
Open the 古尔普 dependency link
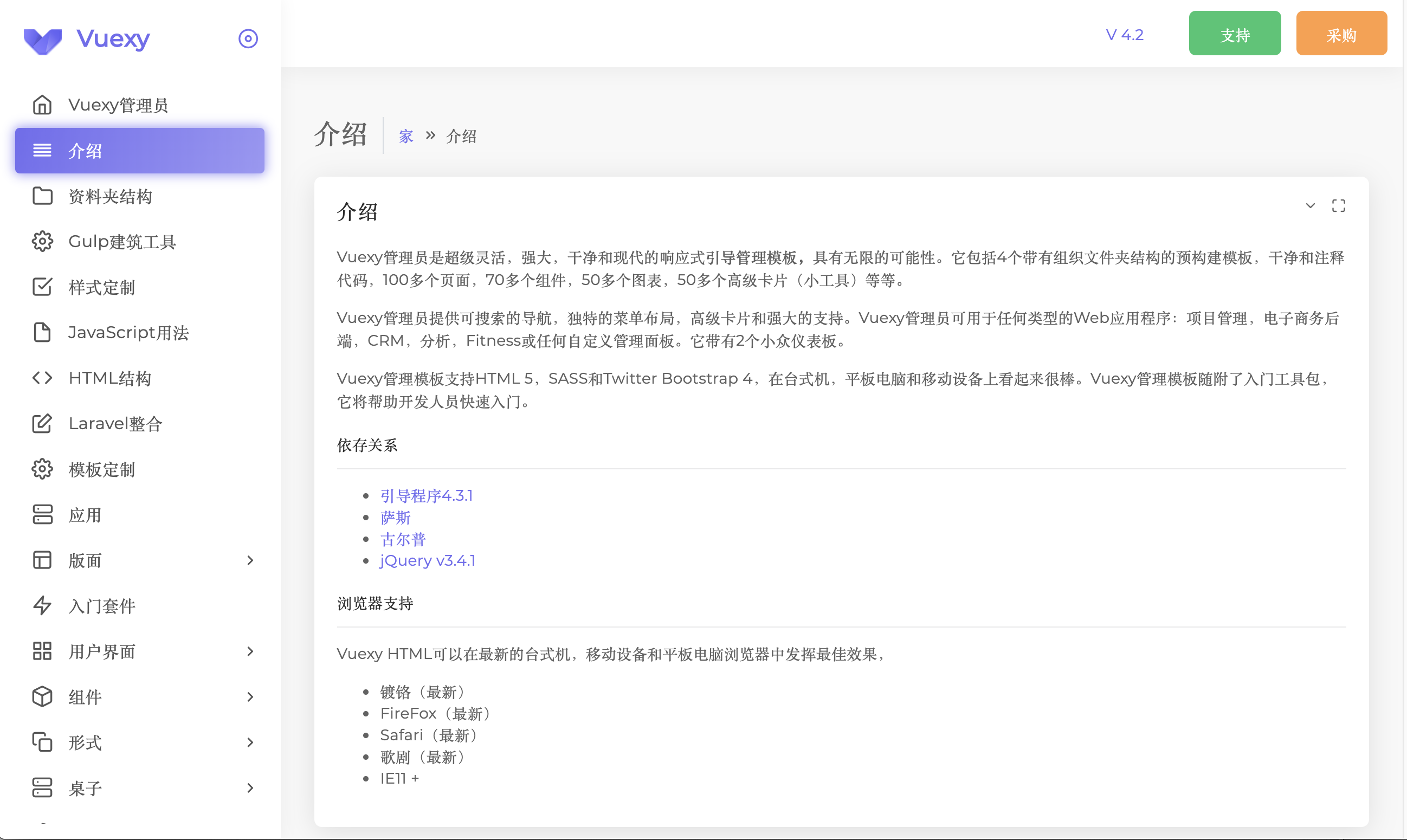pos(403,539)
